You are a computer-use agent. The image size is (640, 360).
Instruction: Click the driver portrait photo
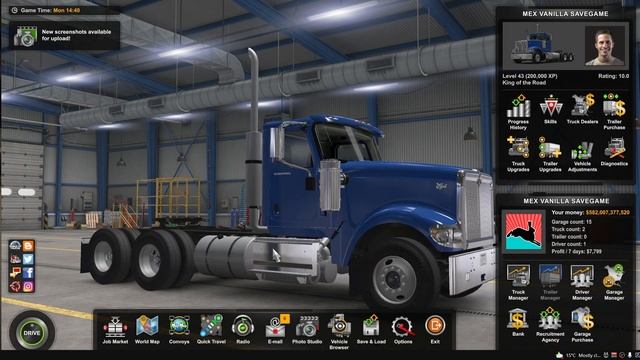pos(604,46)
